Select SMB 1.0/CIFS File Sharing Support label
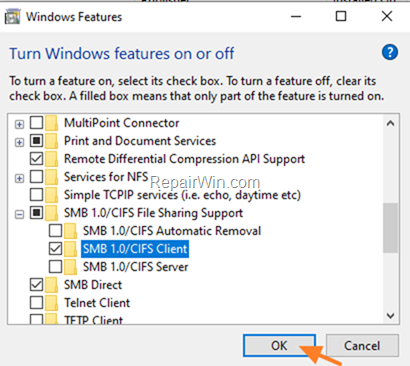Image resolution: width=410 pixels, height=366 pixels. click(x=153, y=213)
